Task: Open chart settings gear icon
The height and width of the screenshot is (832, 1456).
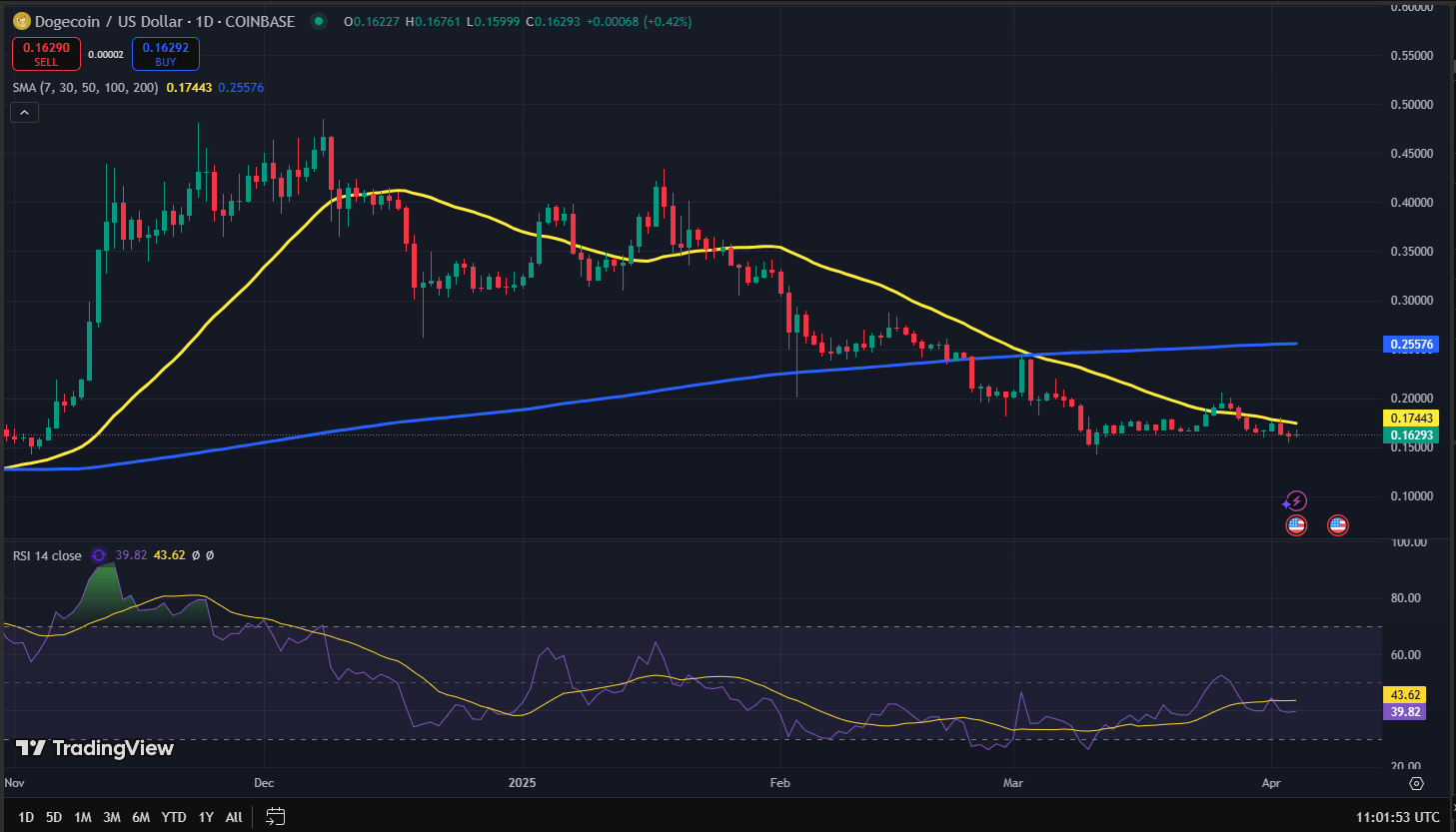Action: click(x=1416, y=783)
